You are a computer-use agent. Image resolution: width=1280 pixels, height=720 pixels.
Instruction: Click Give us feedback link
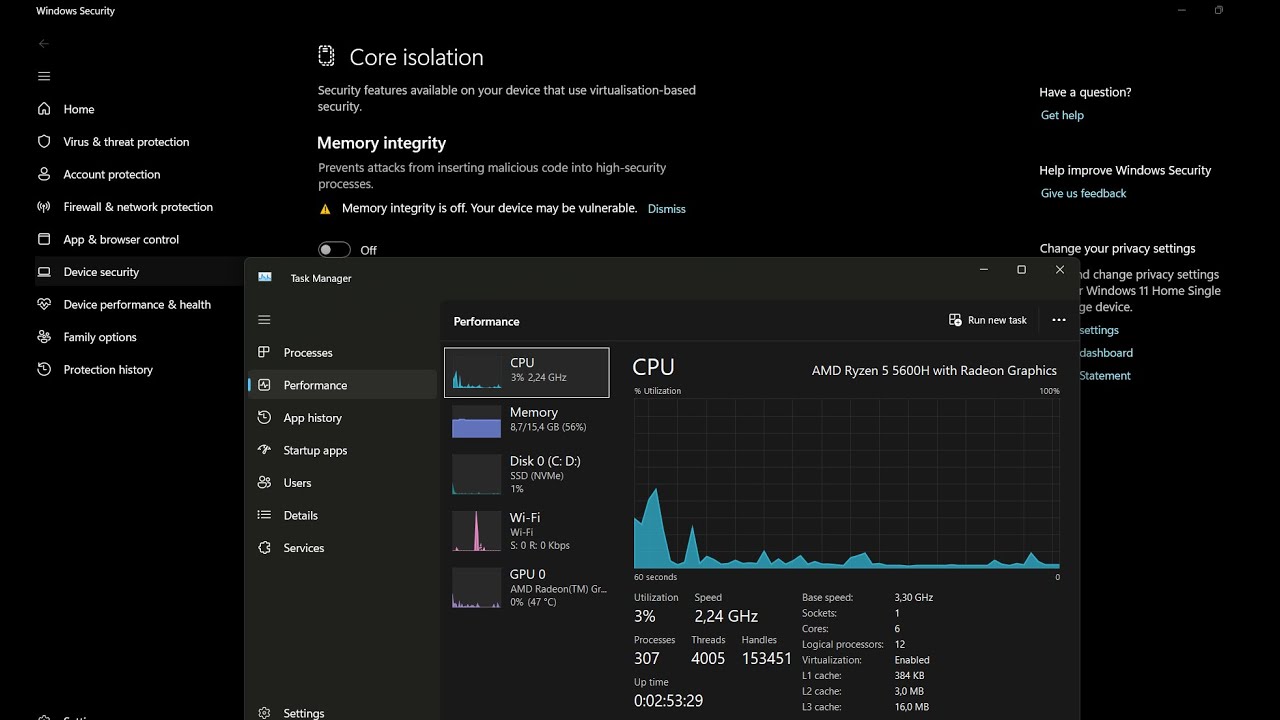coord(1083,193)
